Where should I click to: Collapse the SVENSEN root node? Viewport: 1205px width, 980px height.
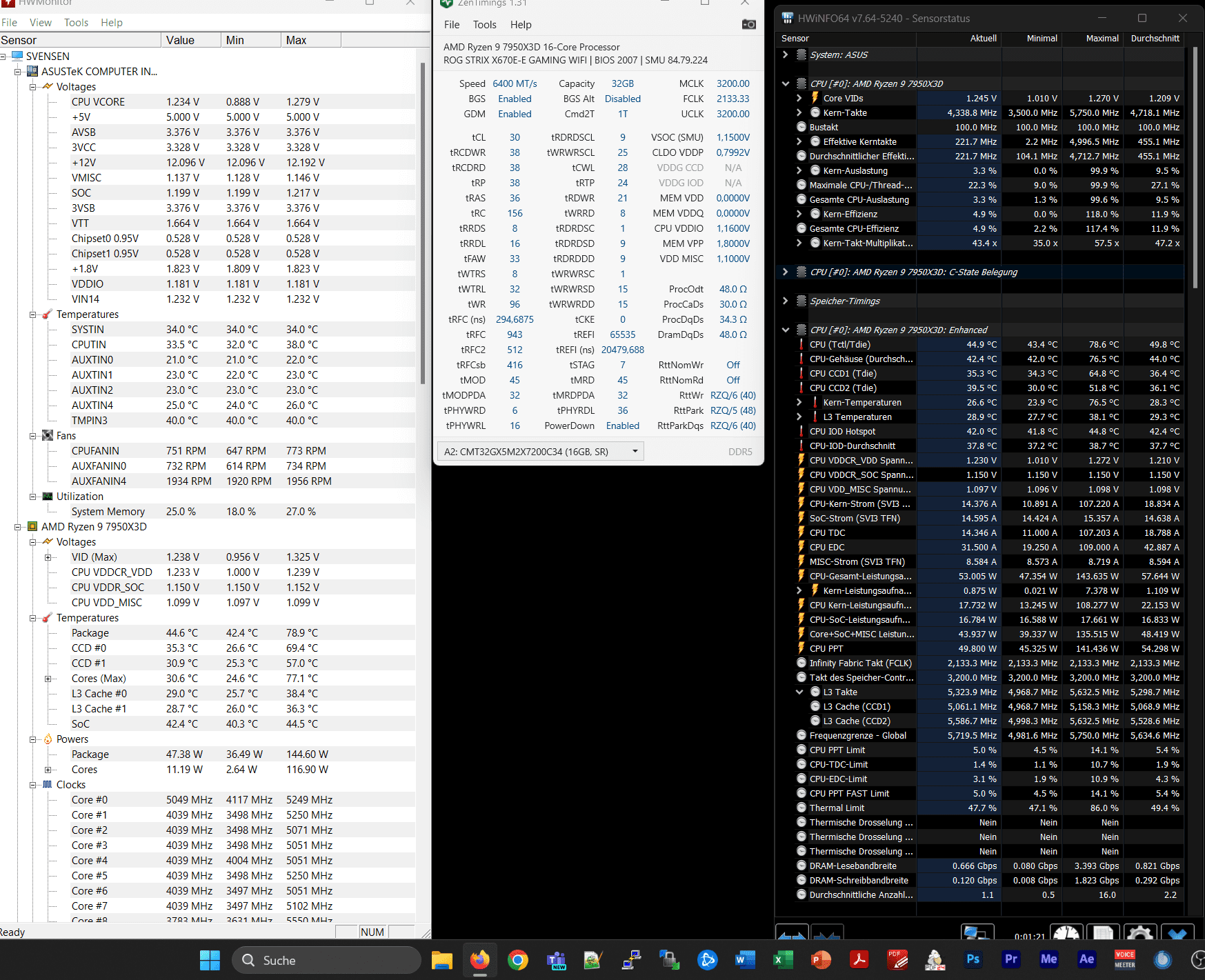tap(3, 57)
